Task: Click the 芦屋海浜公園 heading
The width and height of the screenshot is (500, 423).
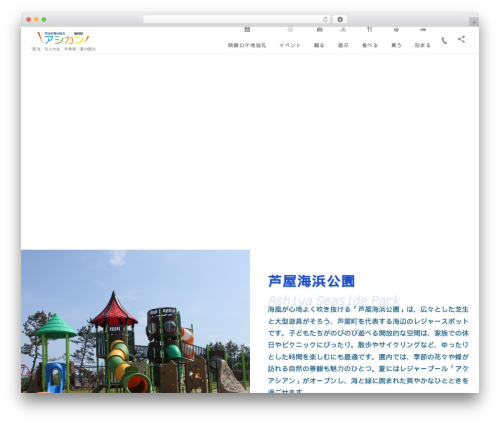Action: click(311, 281)
